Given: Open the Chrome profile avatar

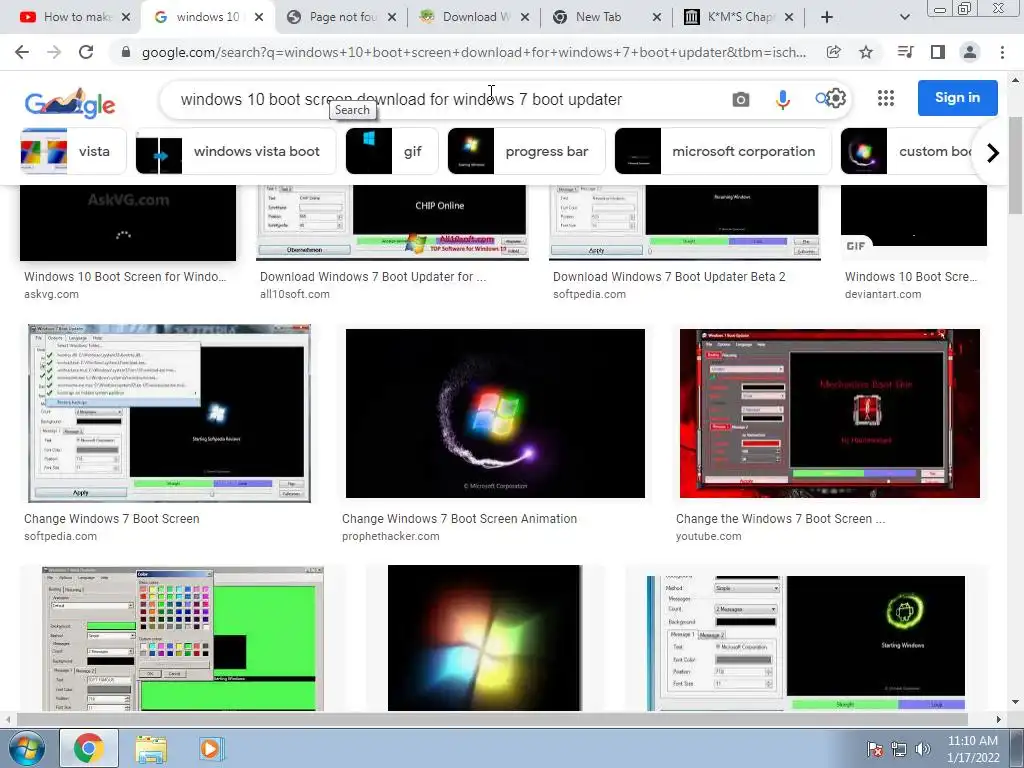Looking at the screenshot, I should [x=970, y=52].
